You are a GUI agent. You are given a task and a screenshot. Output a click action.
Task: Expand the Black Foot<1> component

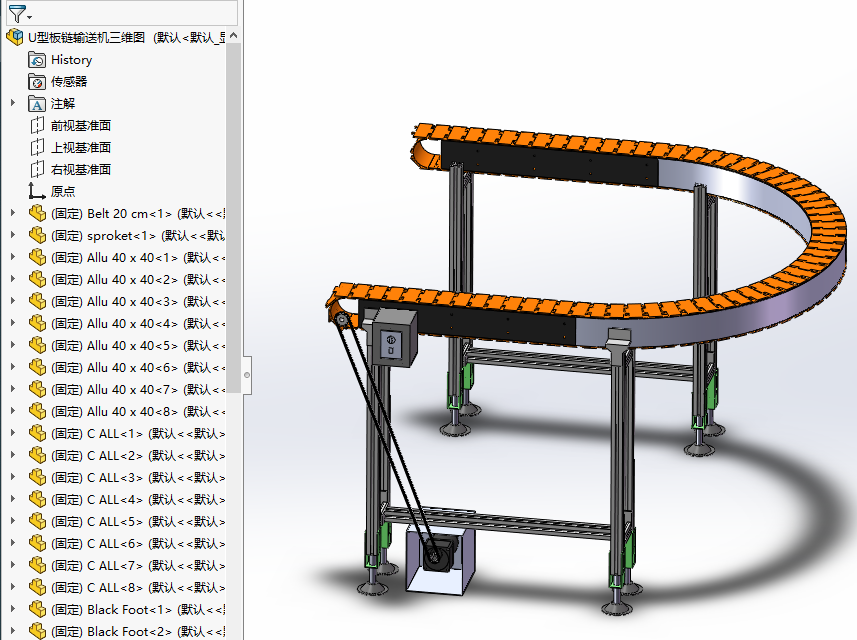[13, 609]
